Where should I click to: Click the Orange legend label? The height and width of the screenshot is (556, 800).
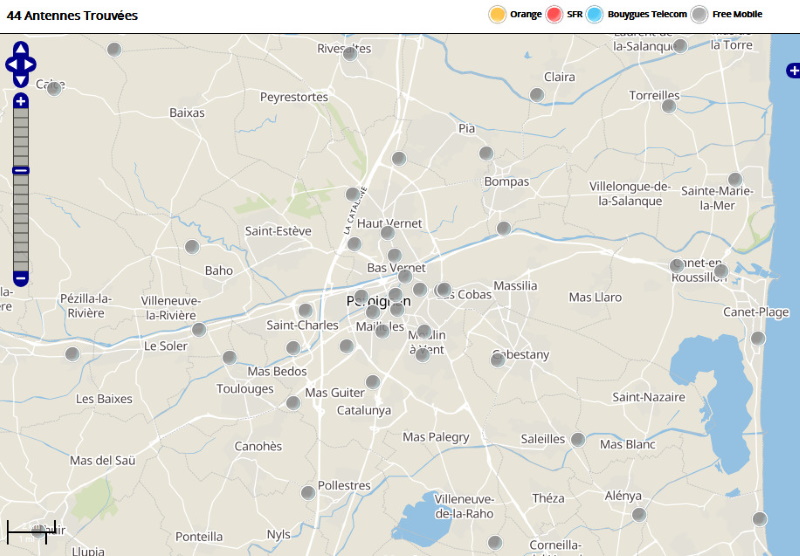[x=526, y=14]
